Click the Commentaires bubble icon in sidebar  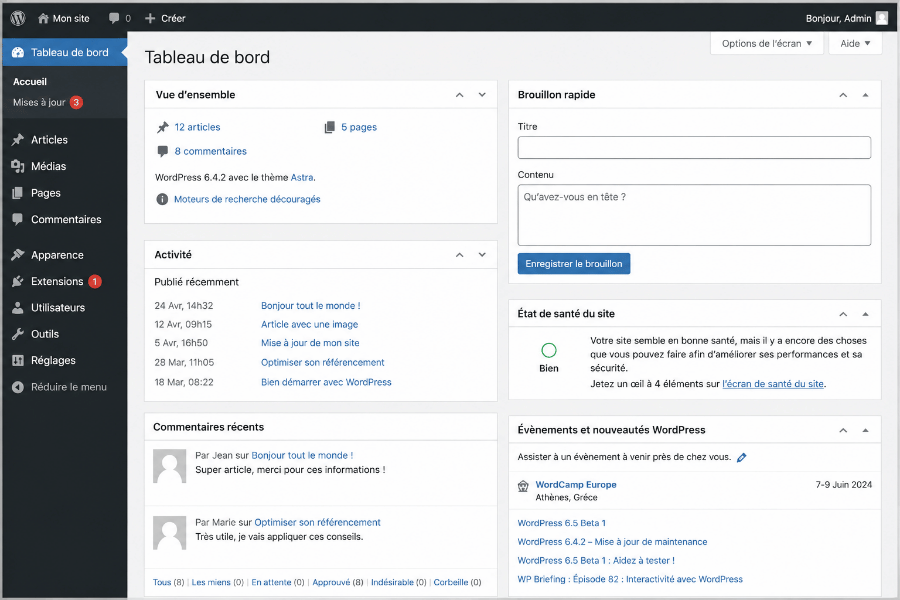point(18,219)
